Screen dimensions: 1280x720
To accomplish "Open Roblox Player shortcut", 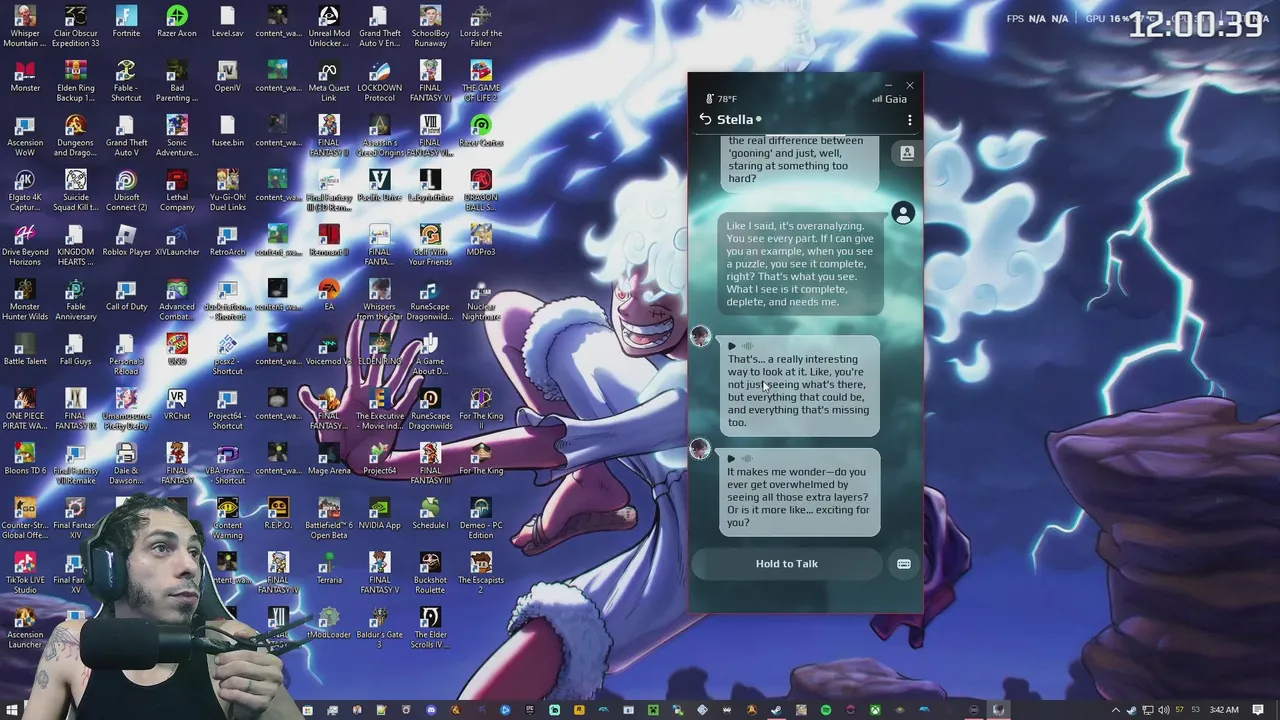I will click(126, 240).
